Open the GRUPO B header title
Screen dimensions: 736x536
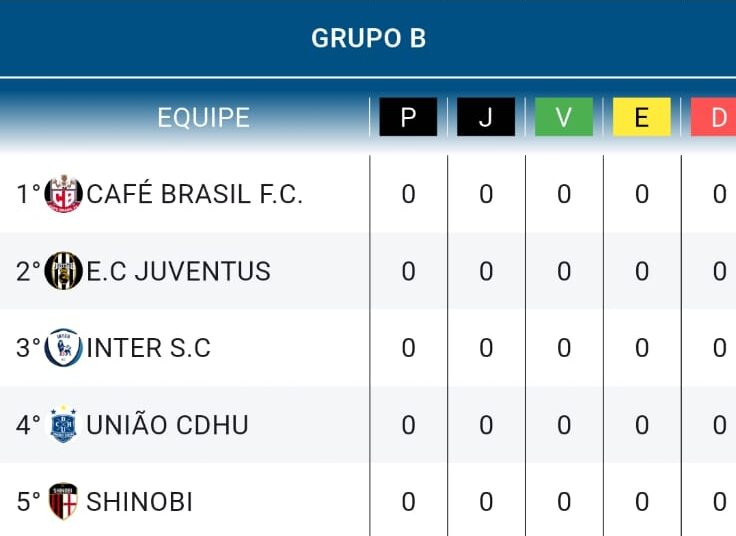pos(368,38)
